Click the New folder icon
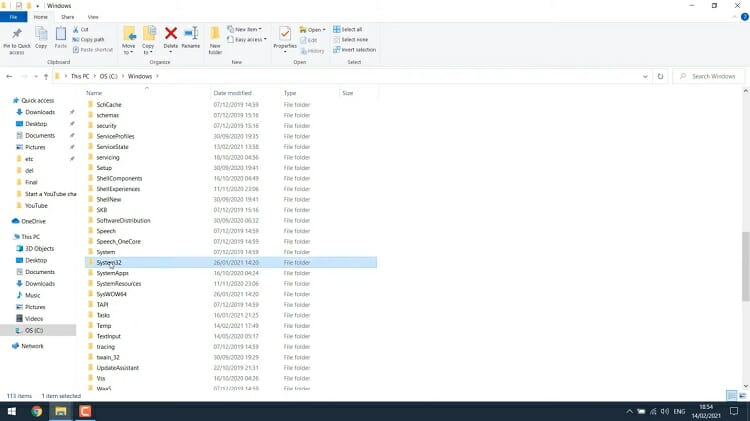Viewport: 750px width, 421px height. (215, 33)
